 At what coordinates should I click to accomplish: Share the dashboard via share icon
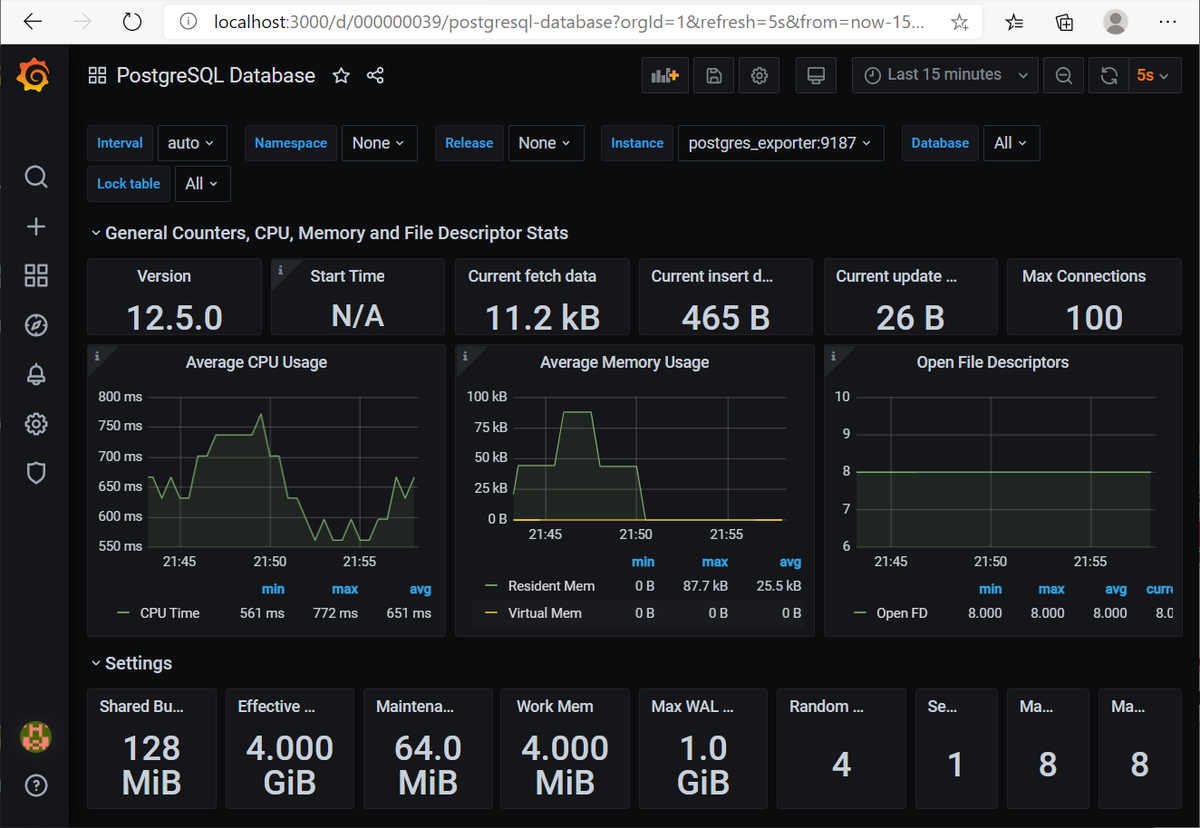coord(375,75)
